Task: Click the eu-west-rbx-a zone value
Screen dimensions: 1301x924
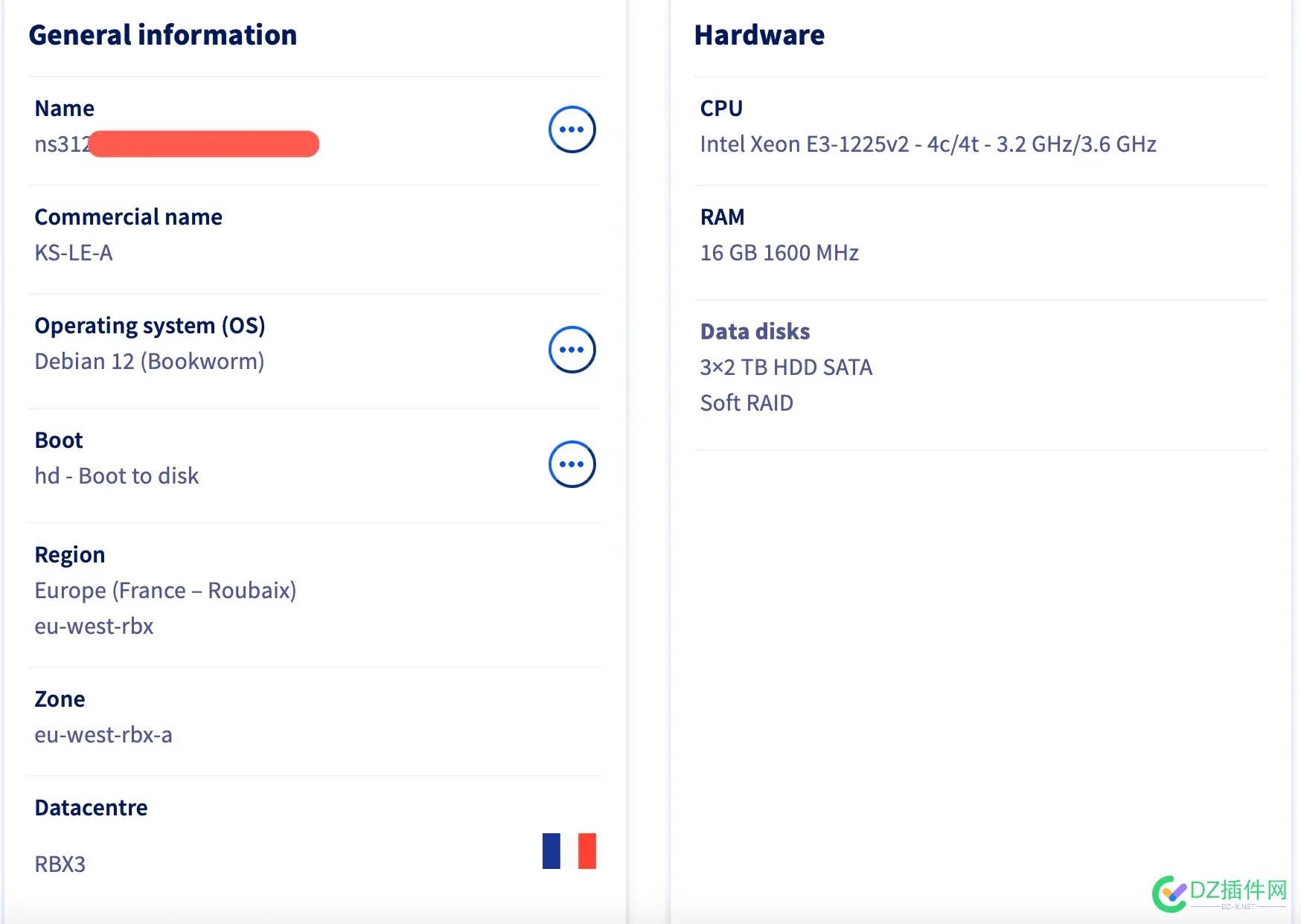Action: (x=103, y=735)
